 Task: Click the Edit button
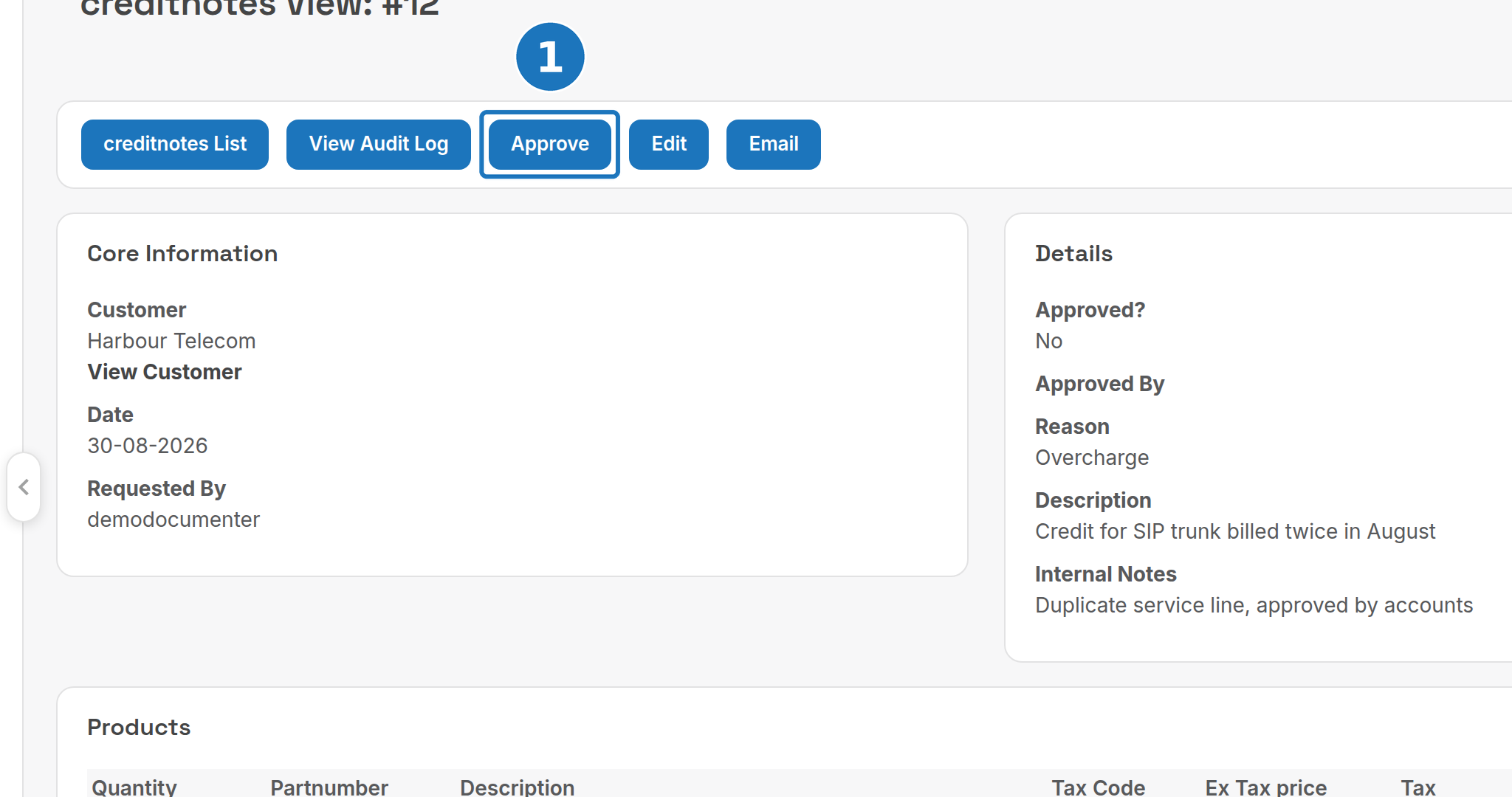(x=669, y=145)
